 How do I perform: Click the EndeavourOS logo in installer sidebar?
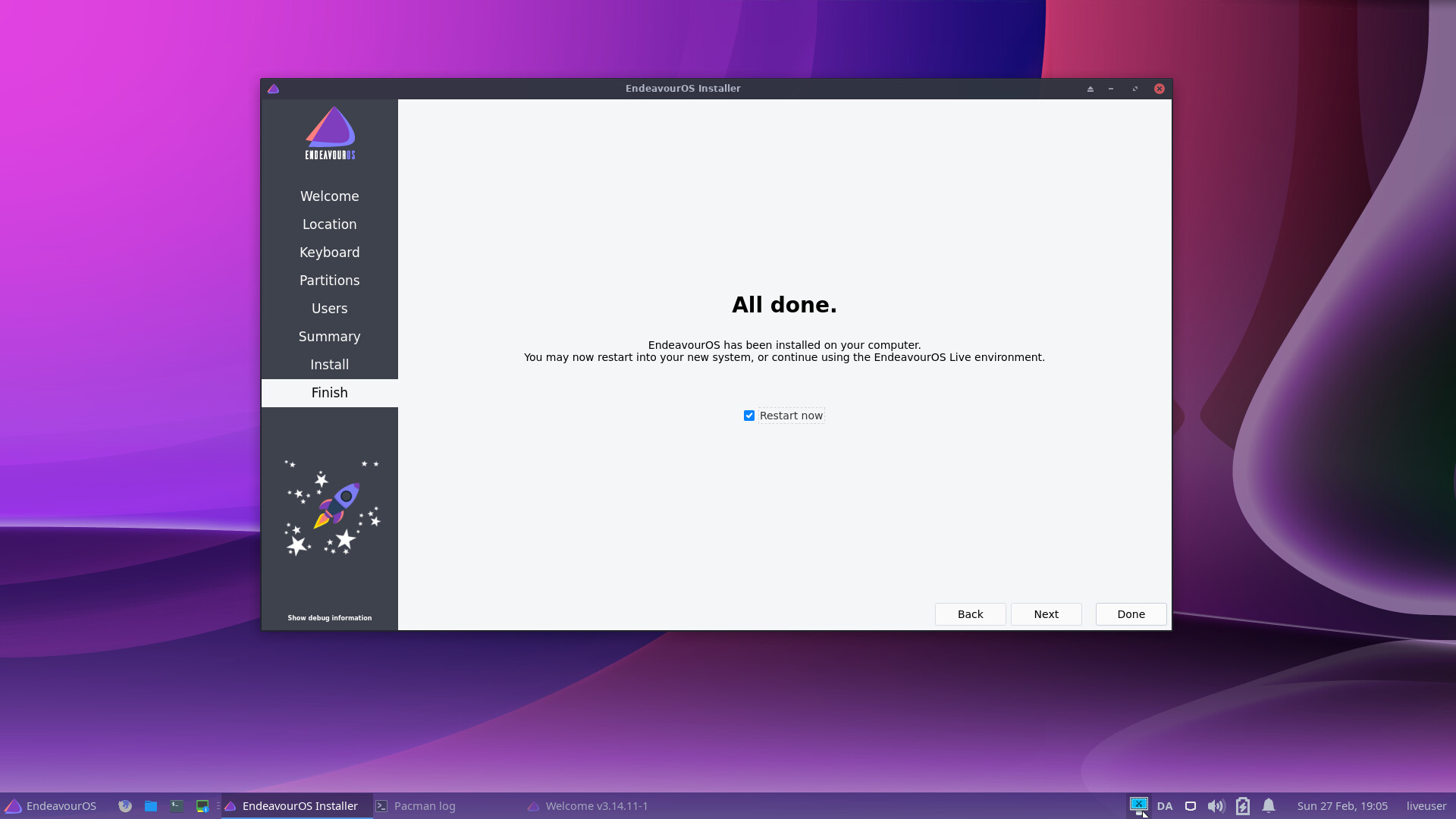tap(330, 133)
